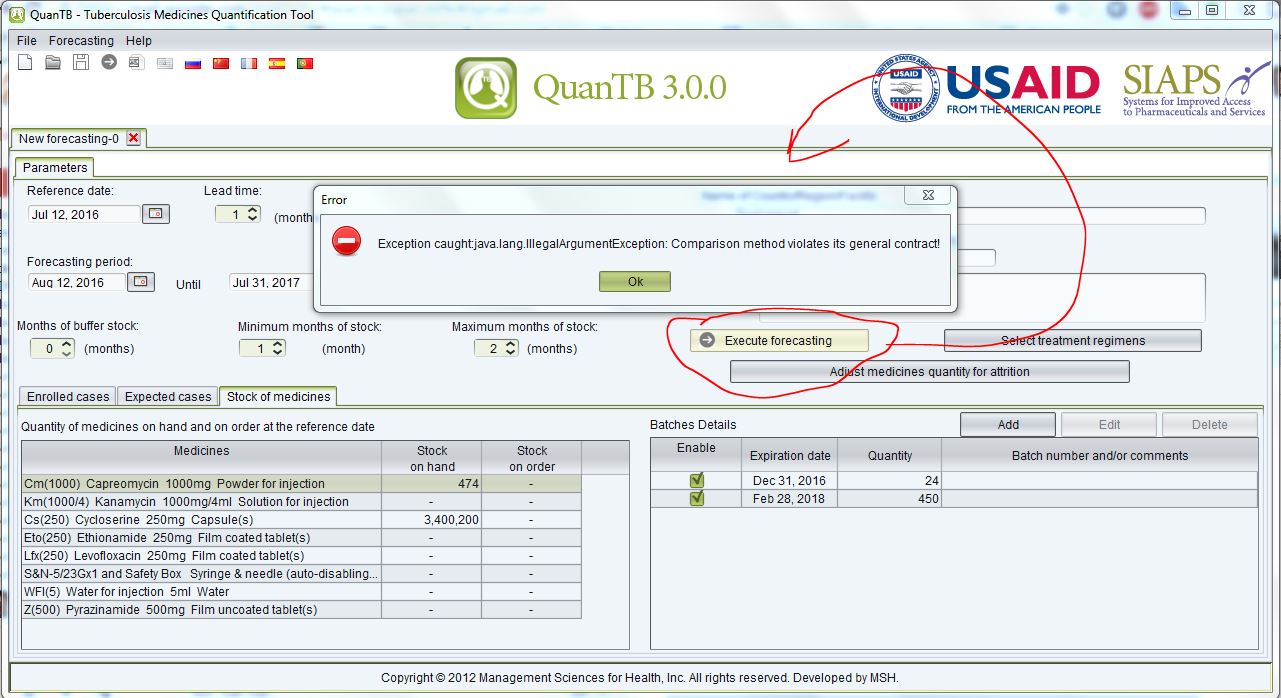Screen dimensions: 1281x698
Task: Select the Kanamycin 1000mg/4ml medicine row
Action: 301,502
